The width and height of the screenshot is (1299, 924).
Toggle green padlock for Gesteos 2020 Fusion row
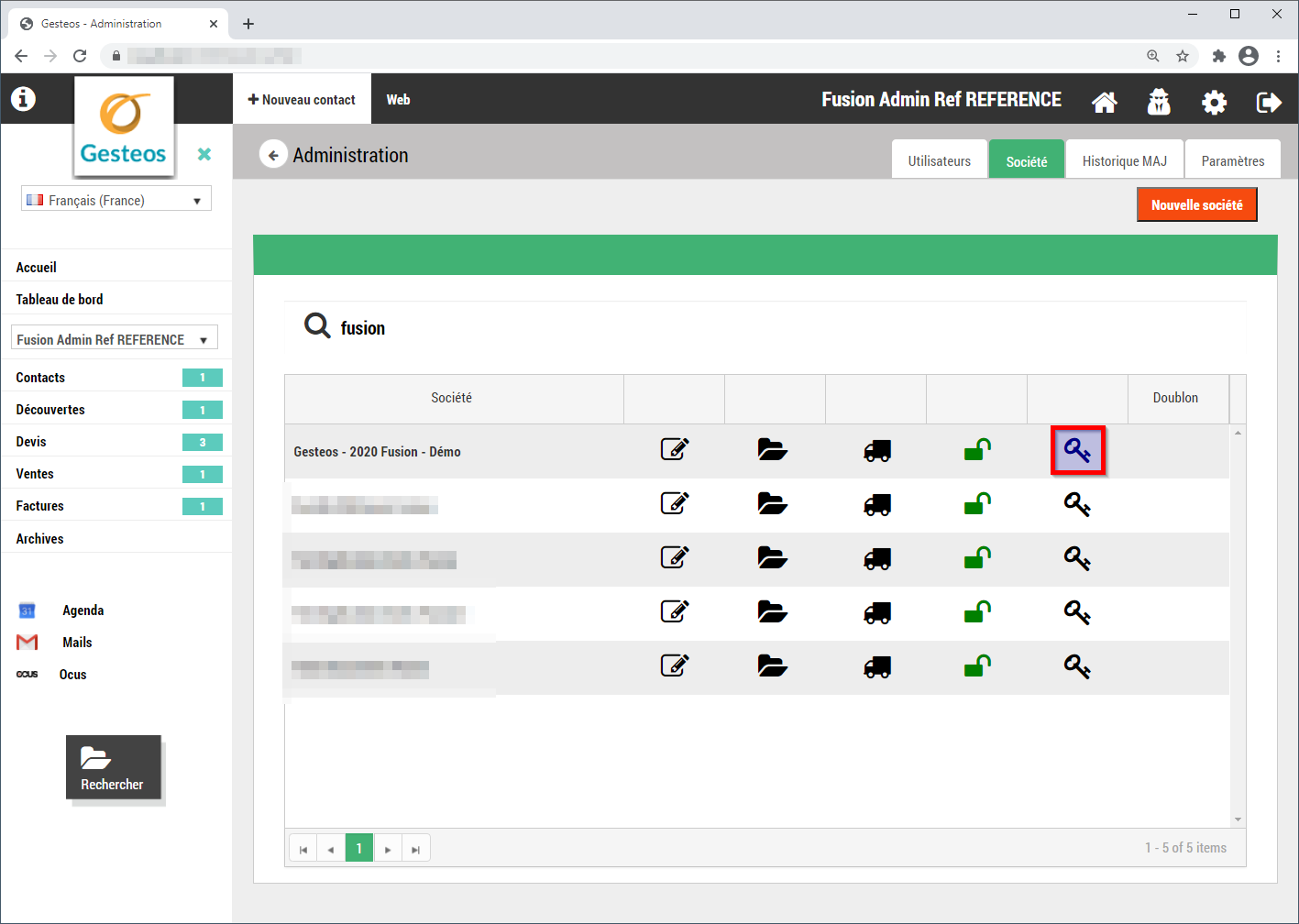coord(977,450)
